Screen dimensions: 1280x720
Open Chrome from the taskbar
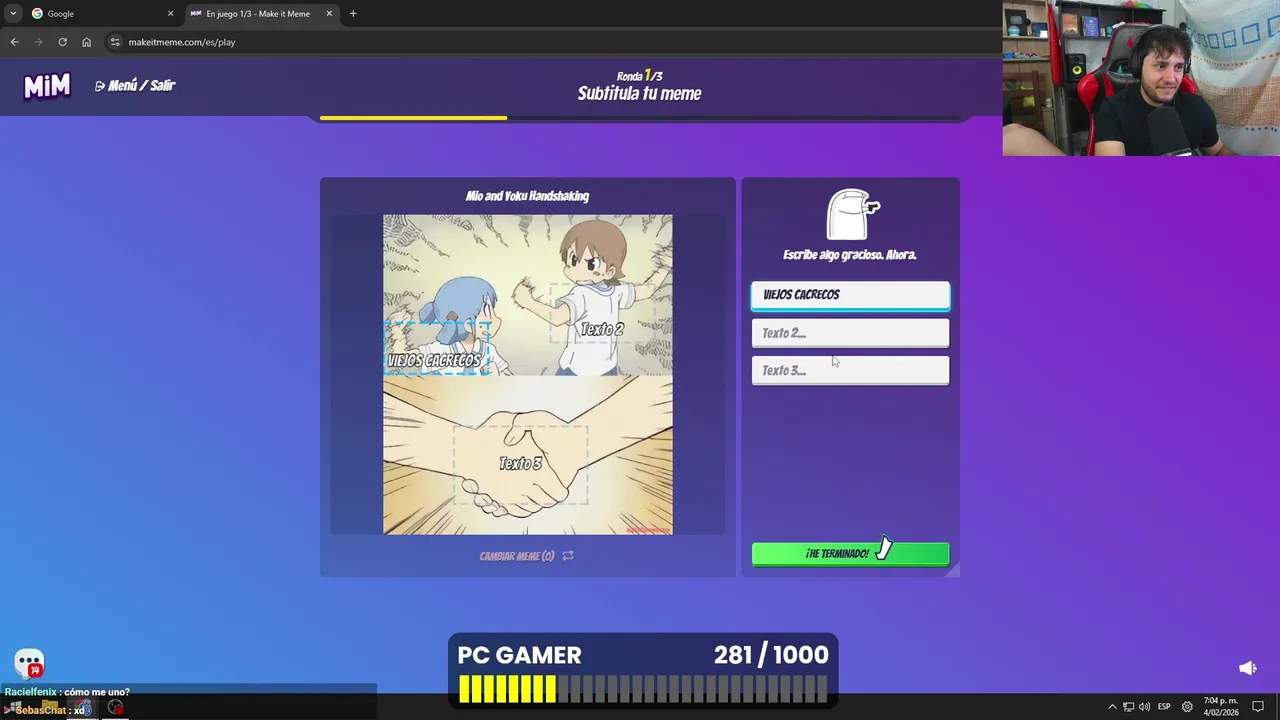pos(84,708)
